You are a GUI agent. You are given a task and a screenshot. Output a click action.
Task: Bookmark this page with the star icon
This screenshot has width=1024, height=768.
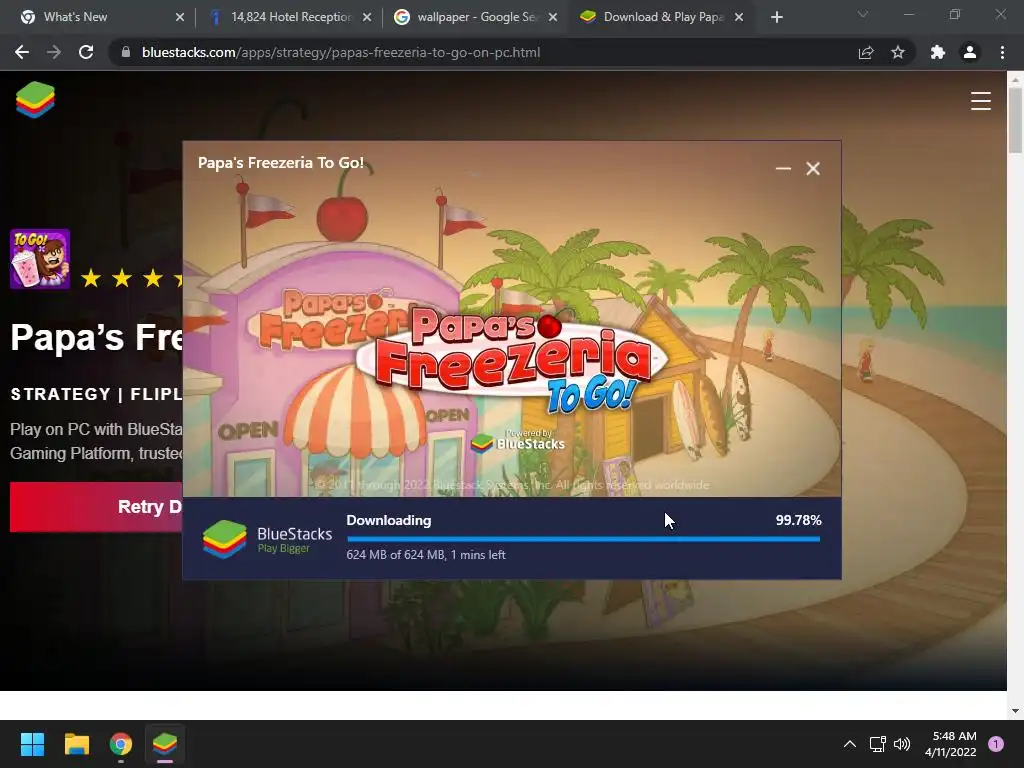pos(898,52)
